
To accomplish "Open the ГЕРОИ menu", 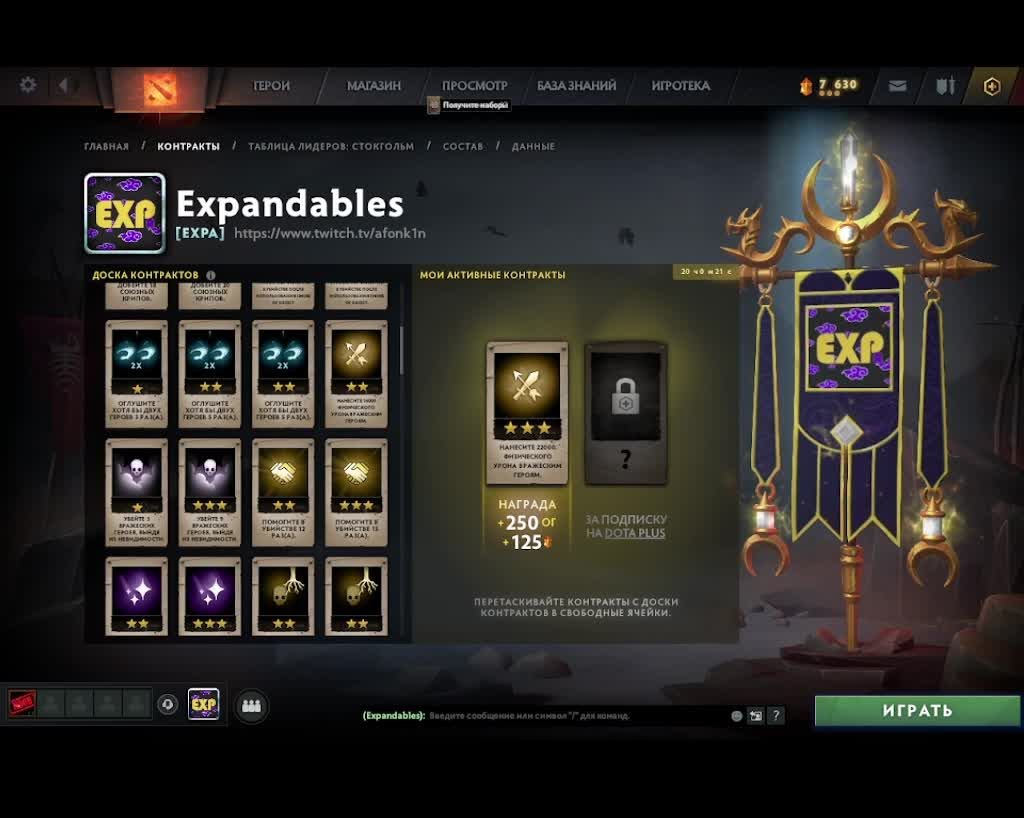I will (x=271, y=86).
